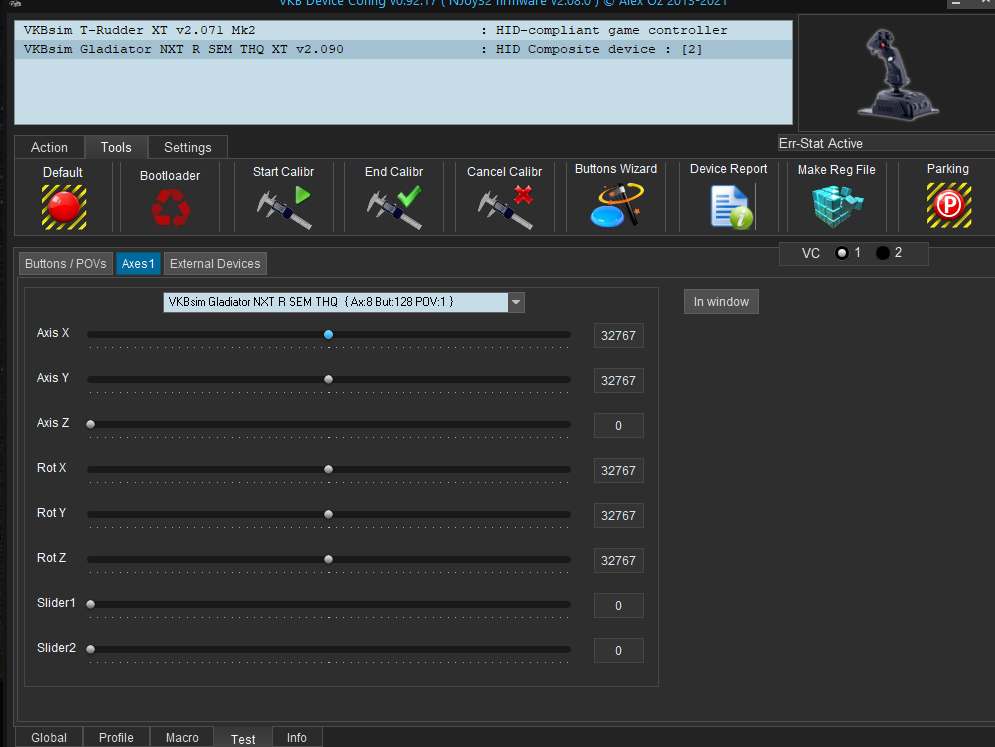Click the Rot X slider handle

click(x=328, y=470)
